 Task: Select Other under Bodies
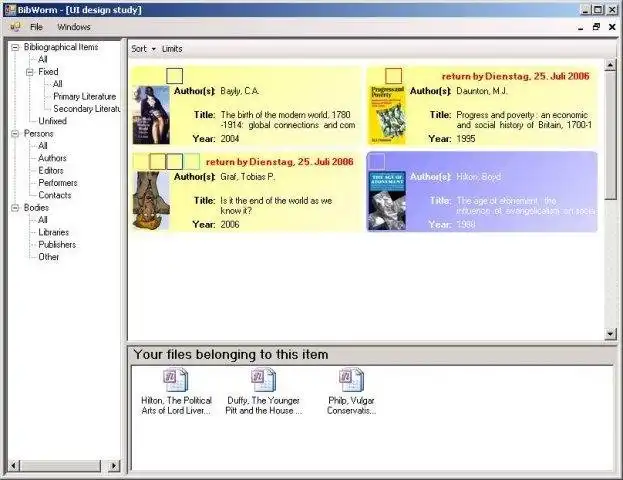tap(48, 257)
